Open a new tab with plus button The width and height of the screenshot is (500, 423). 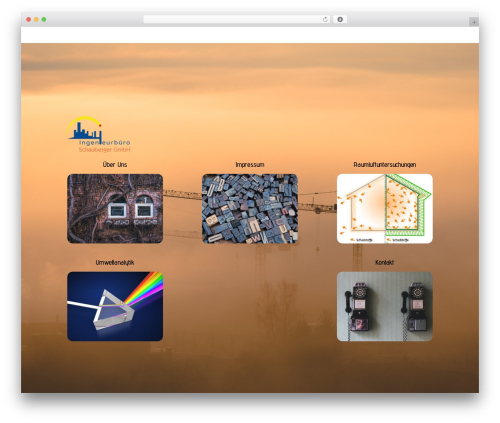[x=474, y=22]
